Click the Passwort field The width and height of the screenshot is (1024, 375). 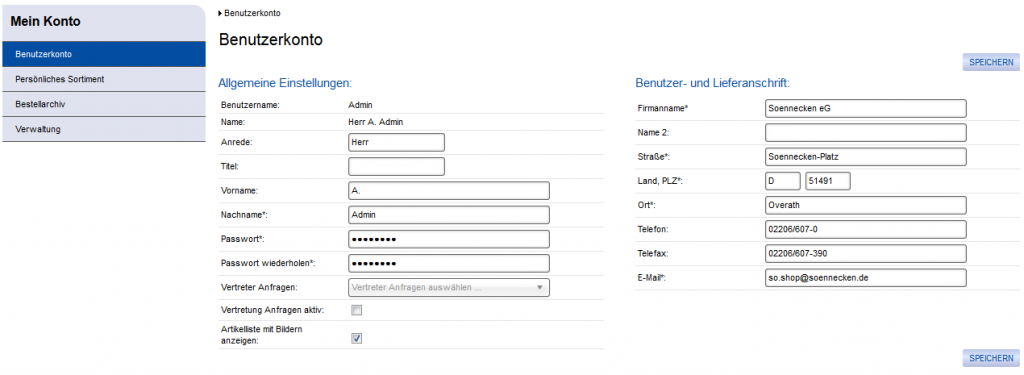pyautogui.click(x=449, y=239)
